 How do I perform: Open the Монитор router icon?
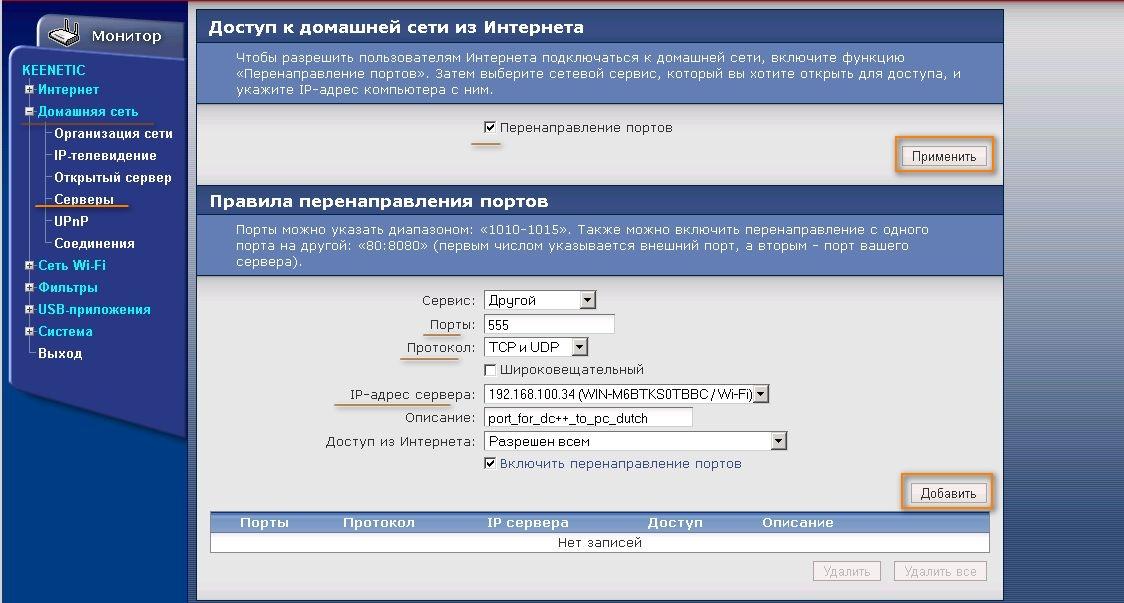coord(63,34)
